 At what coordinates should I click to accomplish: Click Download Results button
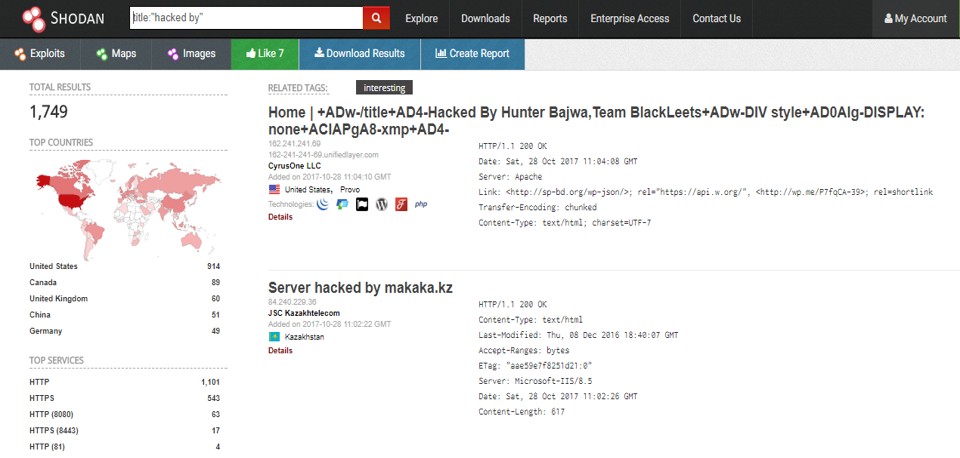[359, 54]
